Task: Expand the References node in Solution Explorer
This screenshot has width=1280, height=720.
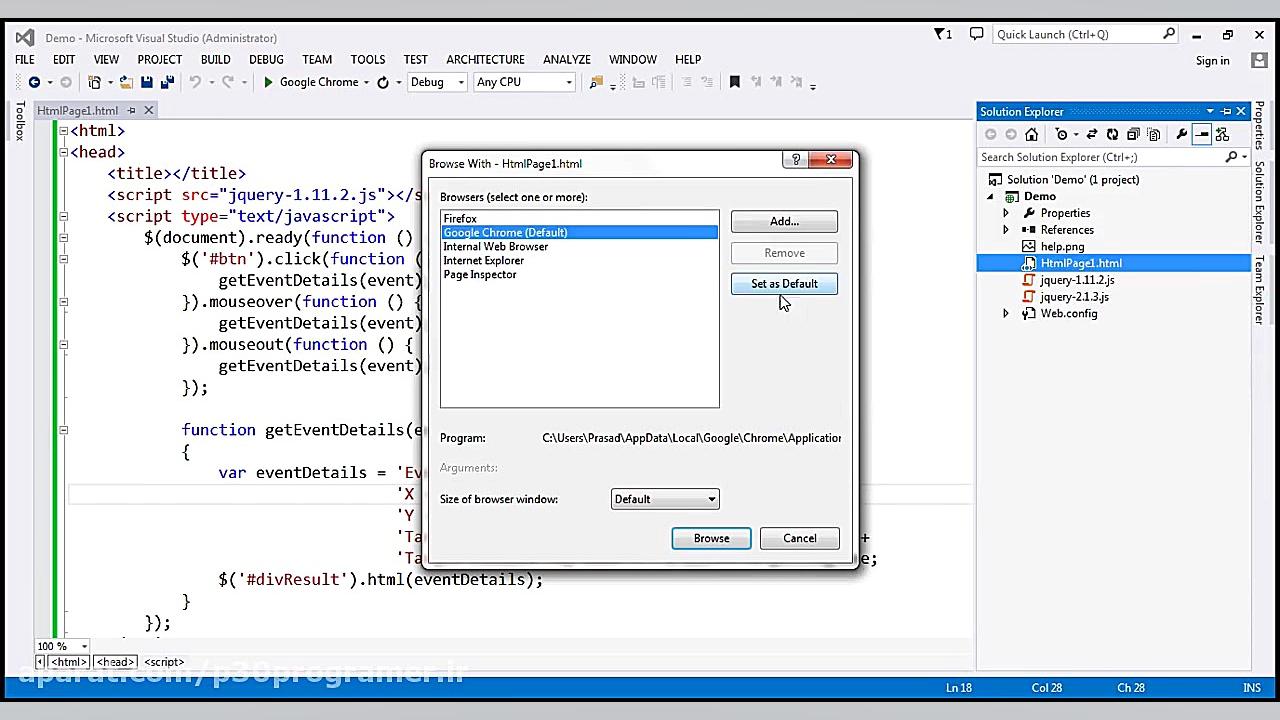Action: click(1005, 230)
